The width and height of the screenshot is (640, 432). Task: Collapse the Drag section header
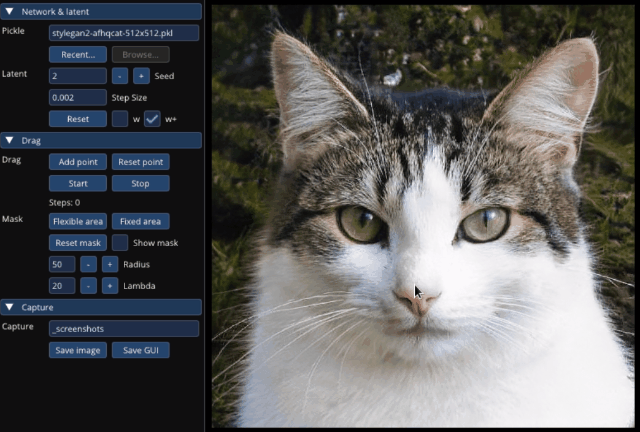click(x=9, y=140)
